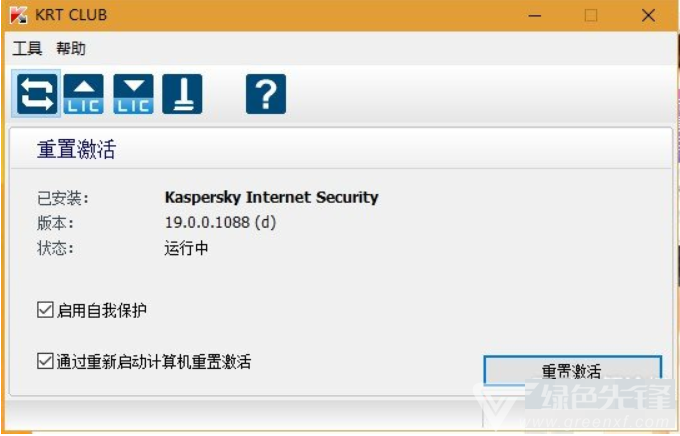Select the cleanup brush toolbar icon
This screenshot has width=680, height=436.
(x=182, y=94)
